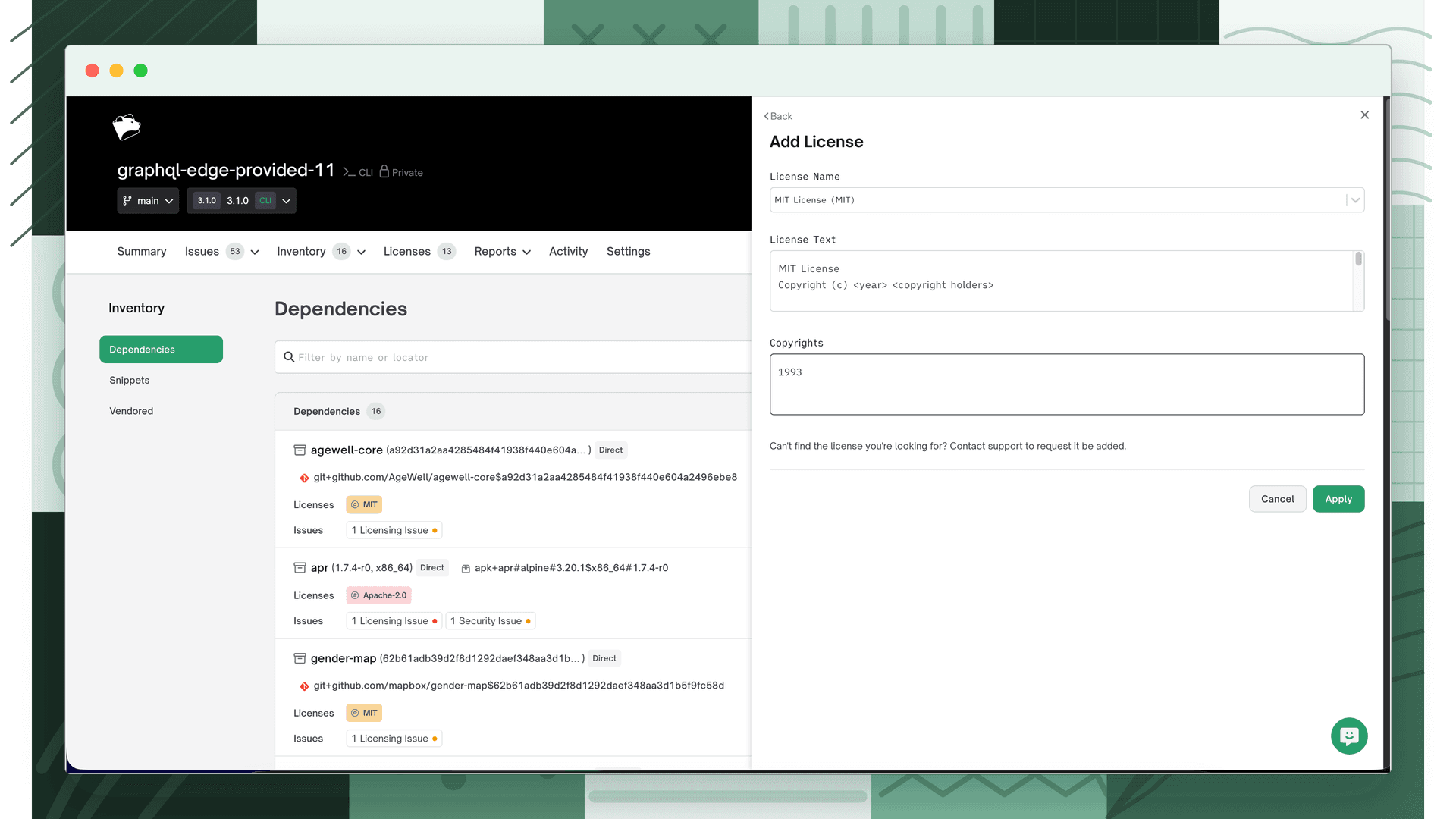Screen dimensions: 1456x819
Task: Click the git icon before gender-map locator
Action: point(304,686)
